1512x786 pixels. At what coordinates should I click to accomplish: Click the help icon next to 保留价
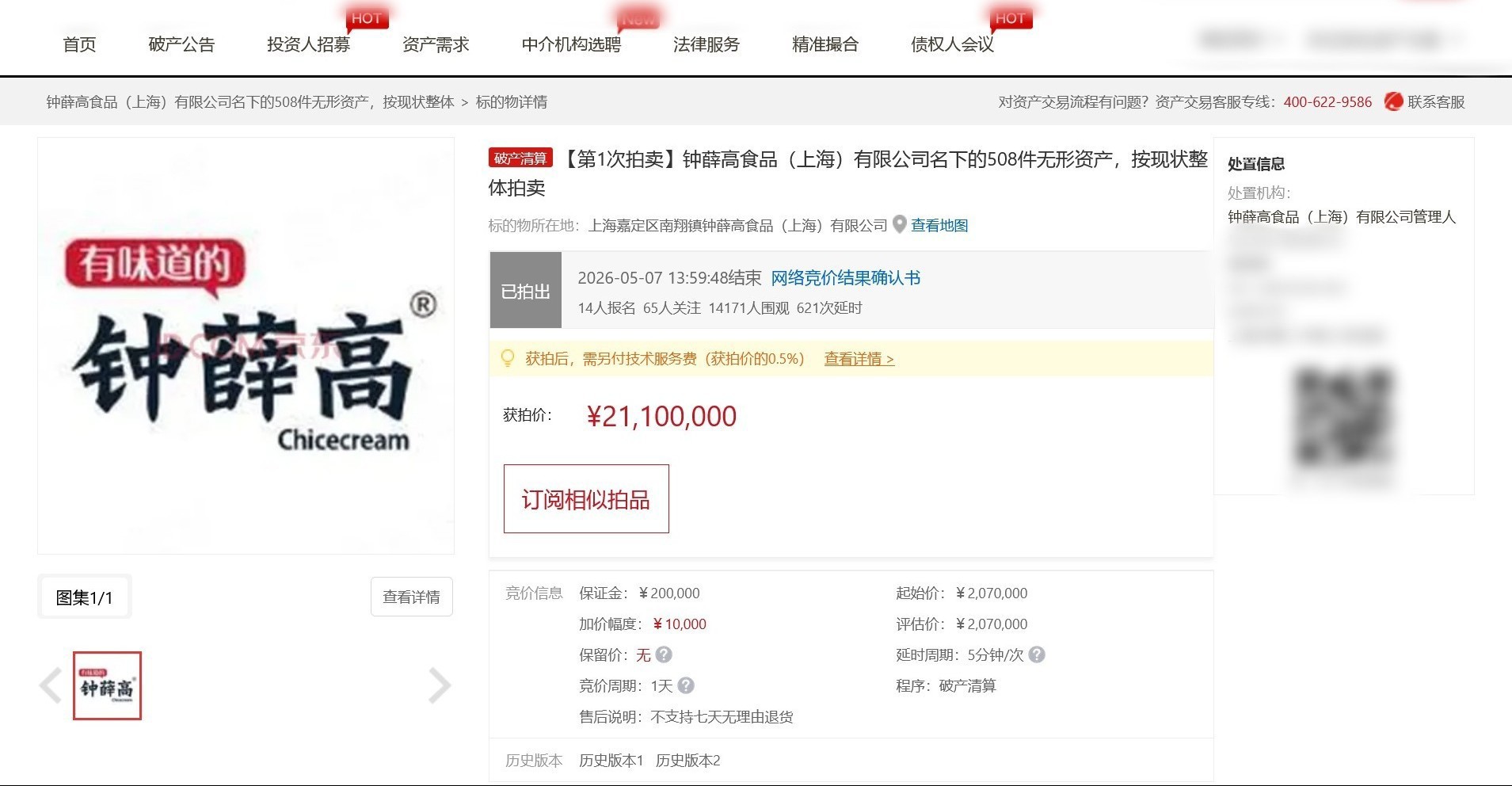click(664, 654)
